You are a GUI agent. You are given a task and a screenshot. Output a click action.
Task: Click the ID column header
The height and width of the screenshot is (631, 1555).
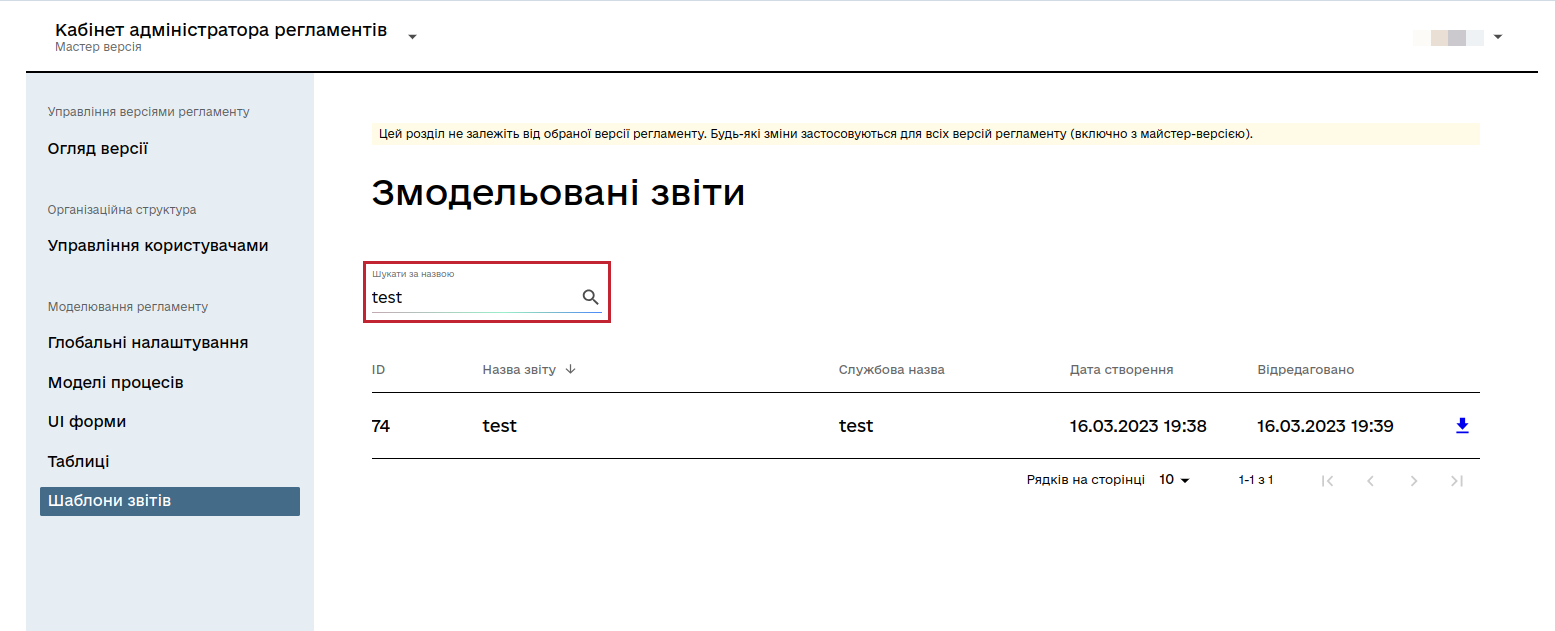point(379,369)
